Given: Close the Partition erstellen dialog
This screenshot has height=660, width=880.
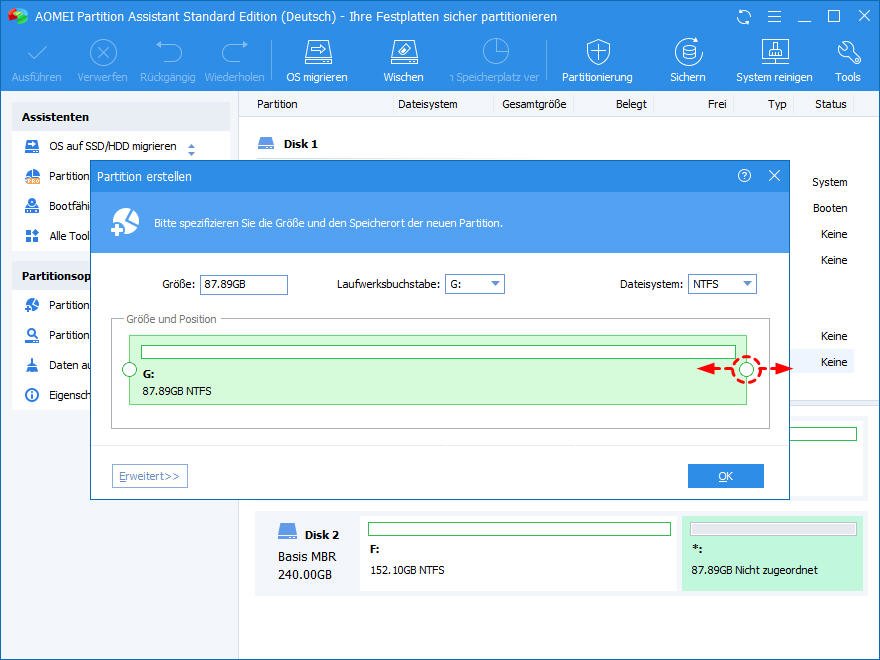Looking at the screenshot, I should pyautogui.click(x=774, y=176).
